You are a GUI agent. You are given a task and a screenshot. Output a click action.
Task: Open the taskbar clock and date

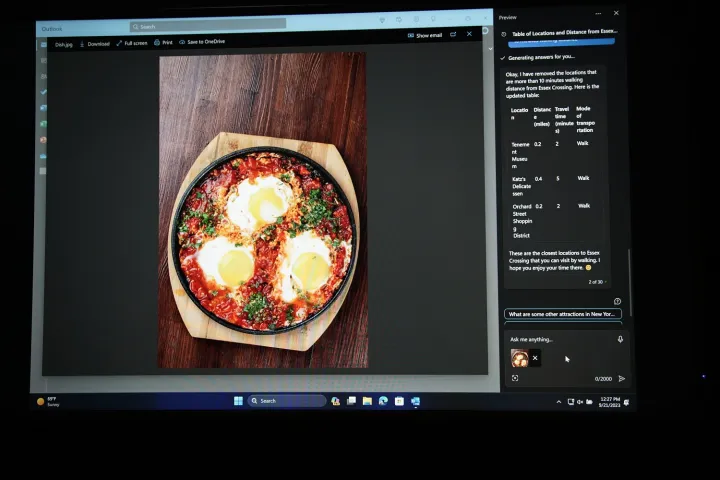(609, 402)
